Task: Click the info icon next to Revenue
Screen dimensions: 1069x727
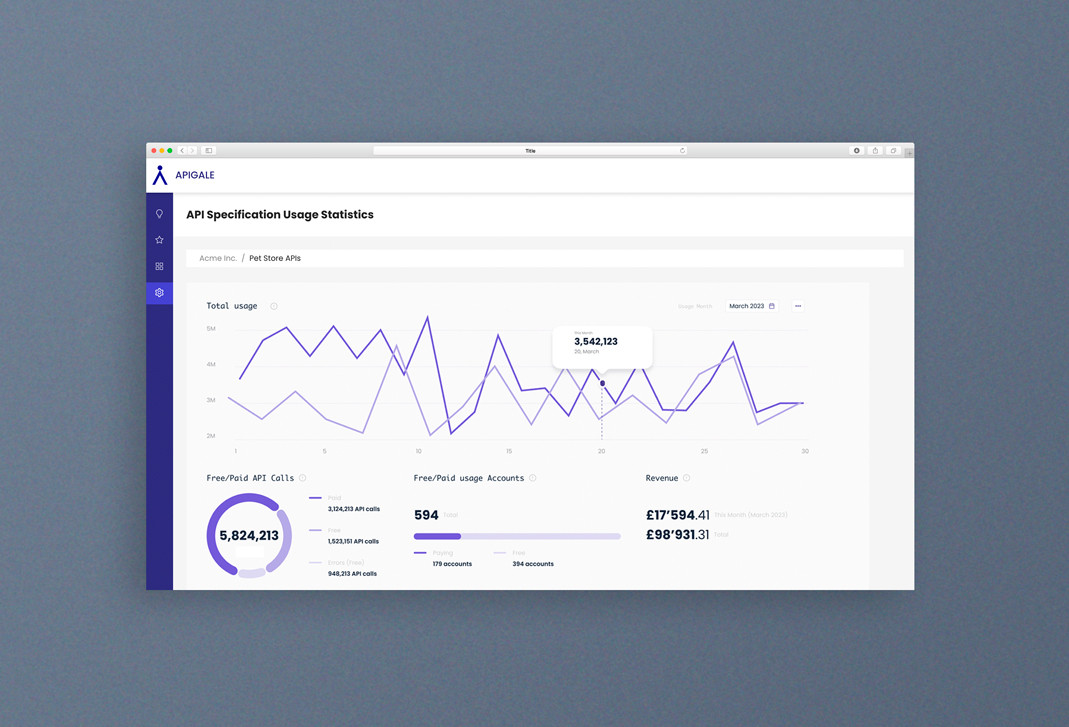Action: pos(686,478)
